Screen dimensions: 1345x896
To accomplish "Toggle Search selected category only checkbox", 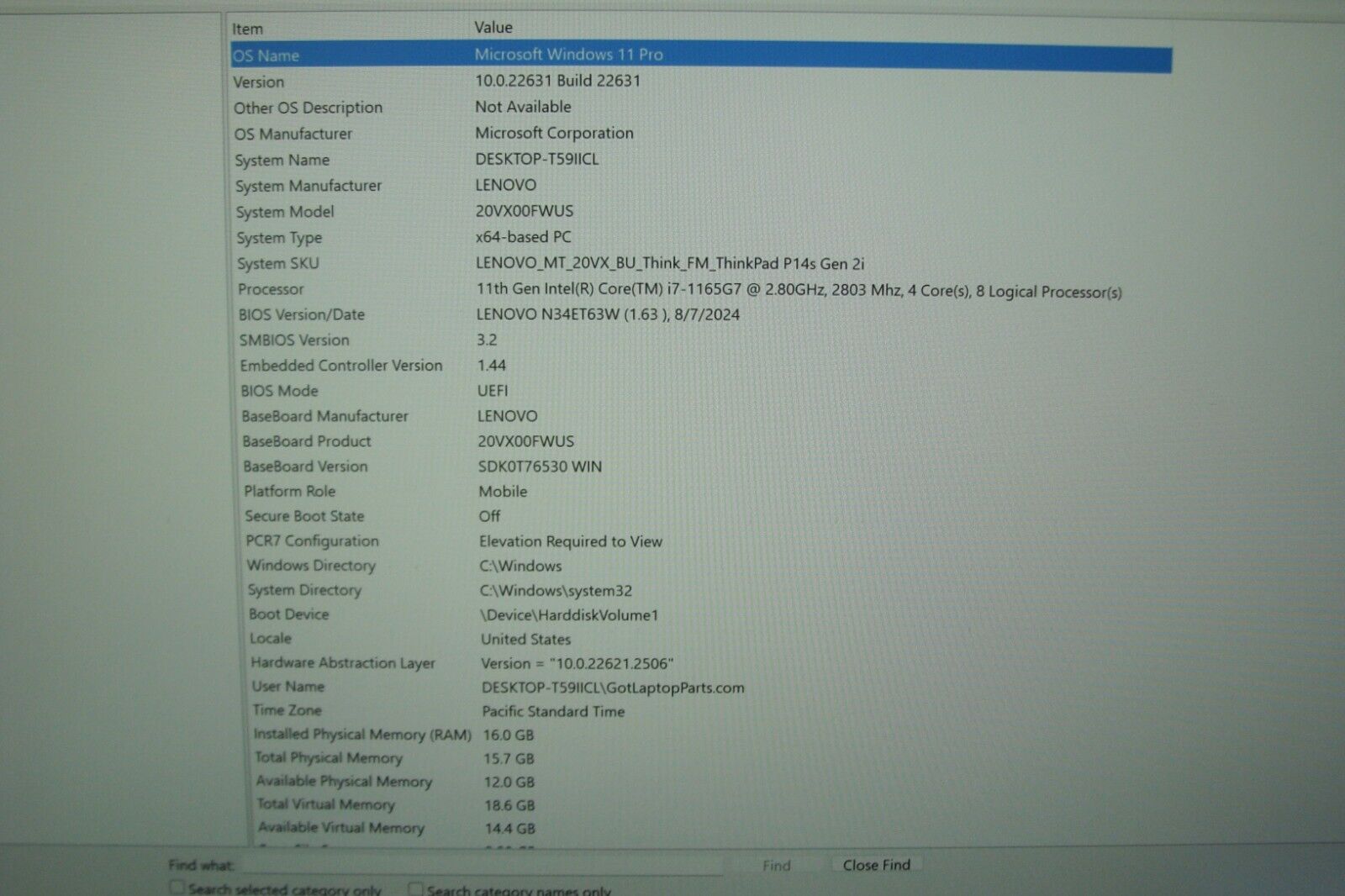I will click(177, 888).
